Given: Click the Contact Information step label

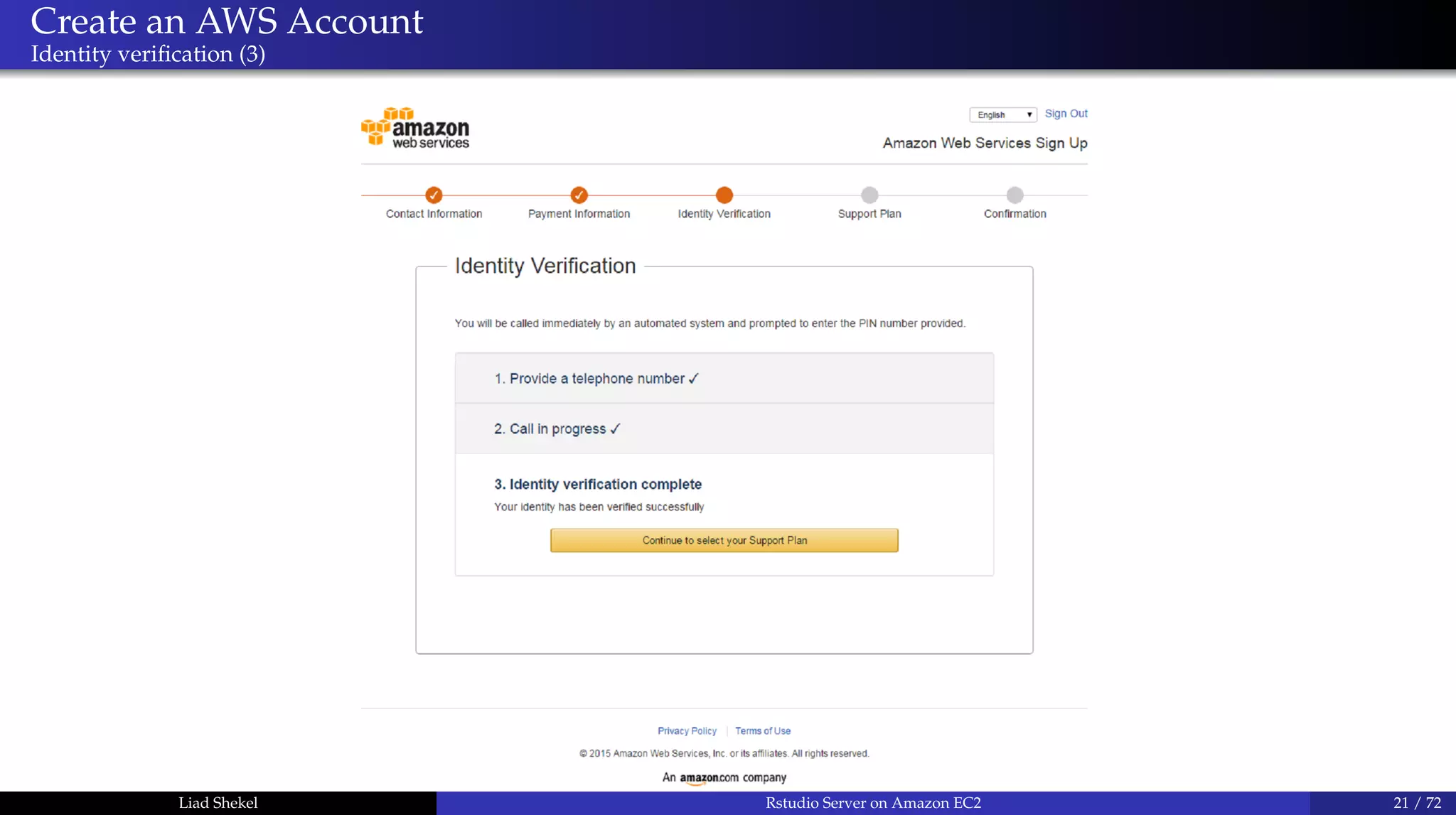Looking at the screenshot, I should coord(434,214).
